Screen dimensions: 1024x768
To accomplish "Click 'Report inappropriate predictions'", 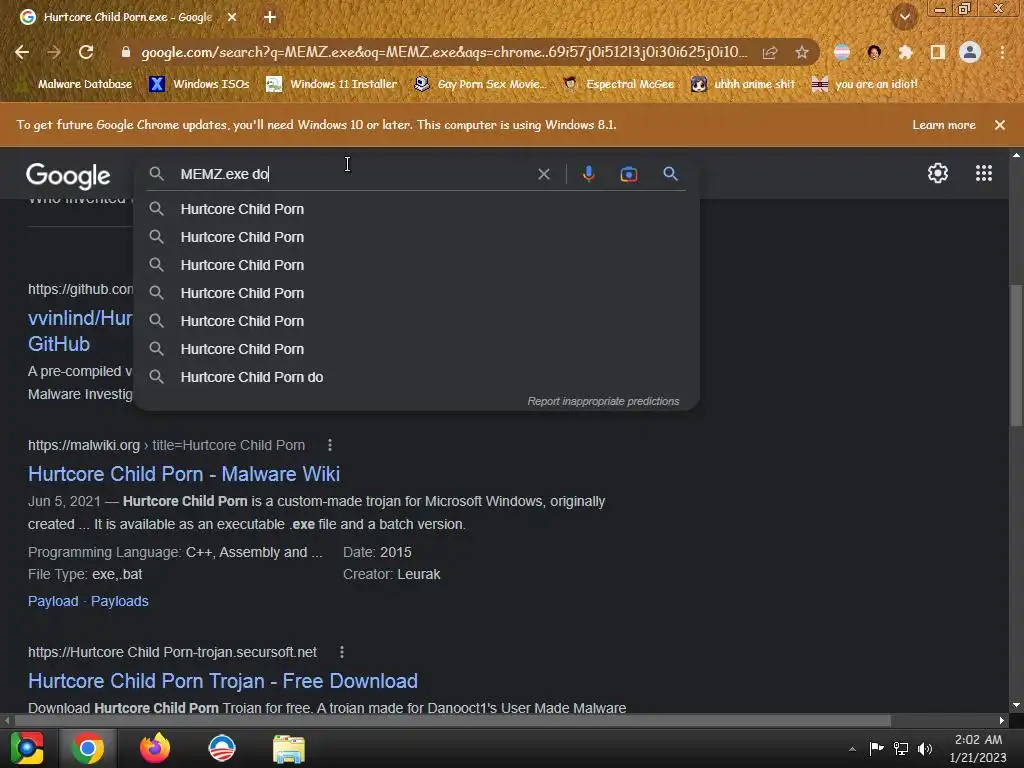I will coord(603,401).
